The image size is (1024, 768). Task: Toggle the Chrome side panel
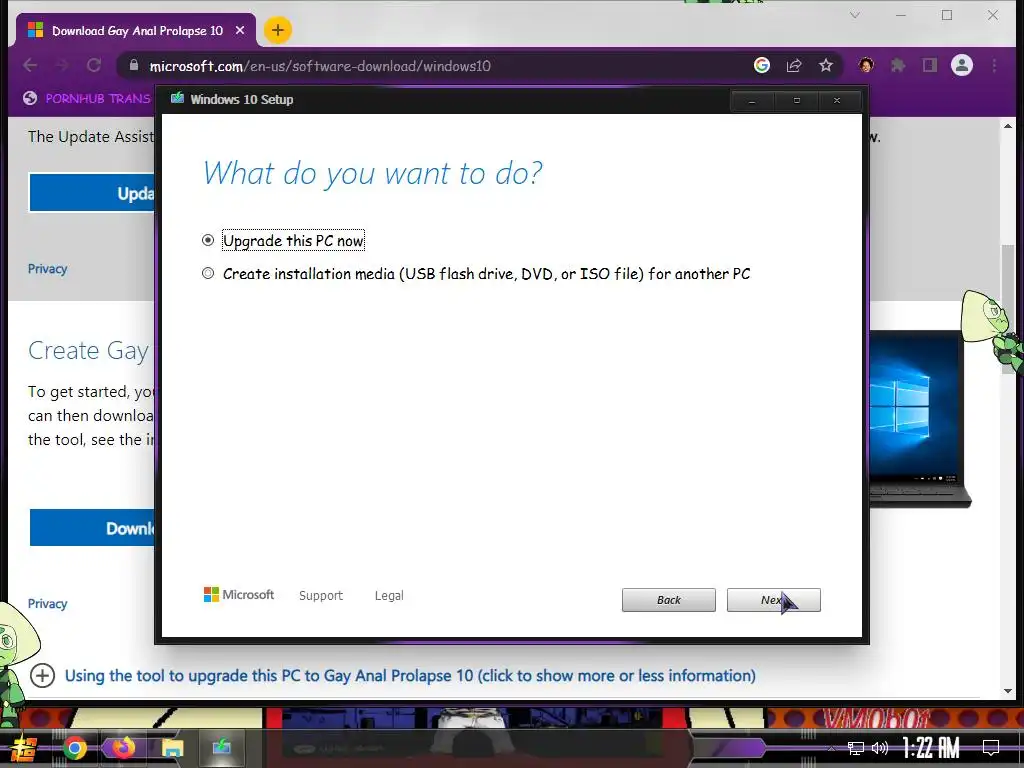coord(930,65)
